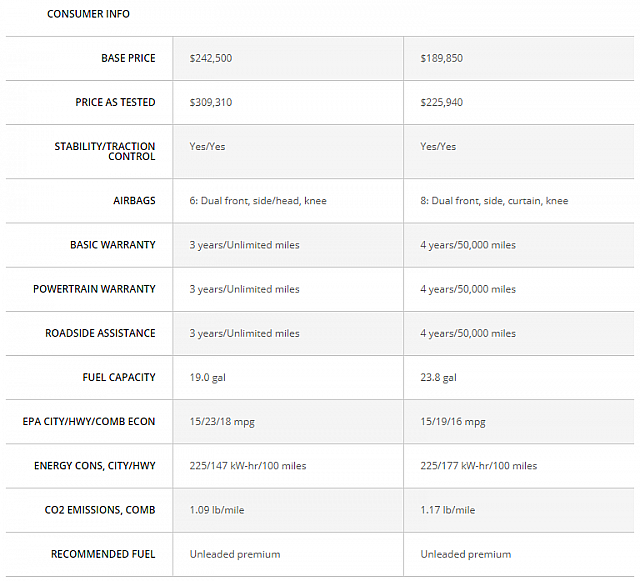Click the AIRBAGS row label
Screen dimensions: 640x581
point(134,201)
